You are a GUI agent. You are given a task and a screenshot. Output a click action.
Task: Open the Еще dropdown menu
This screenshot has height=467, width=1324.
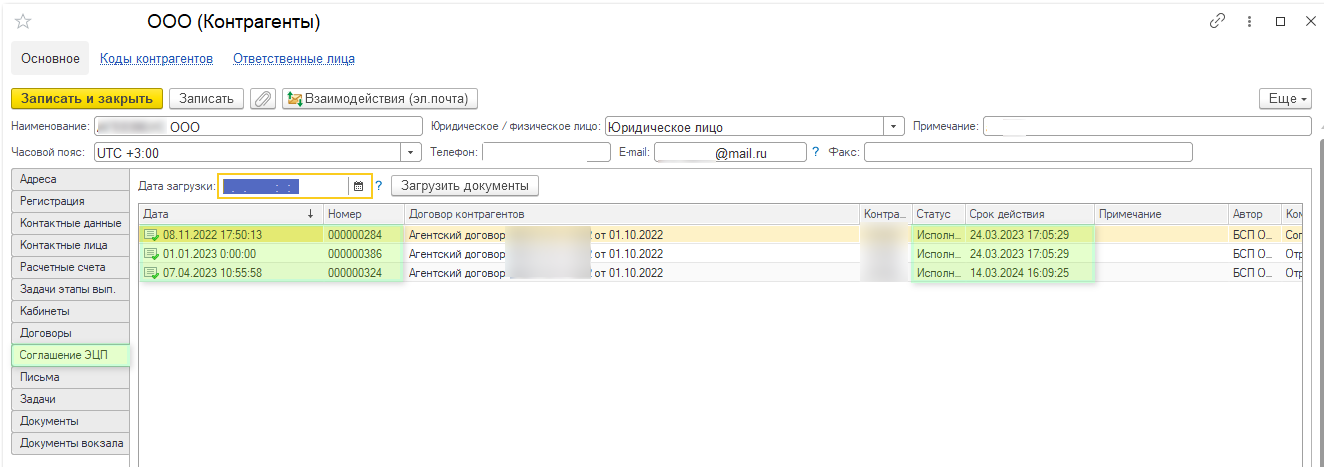point(1285,98)
